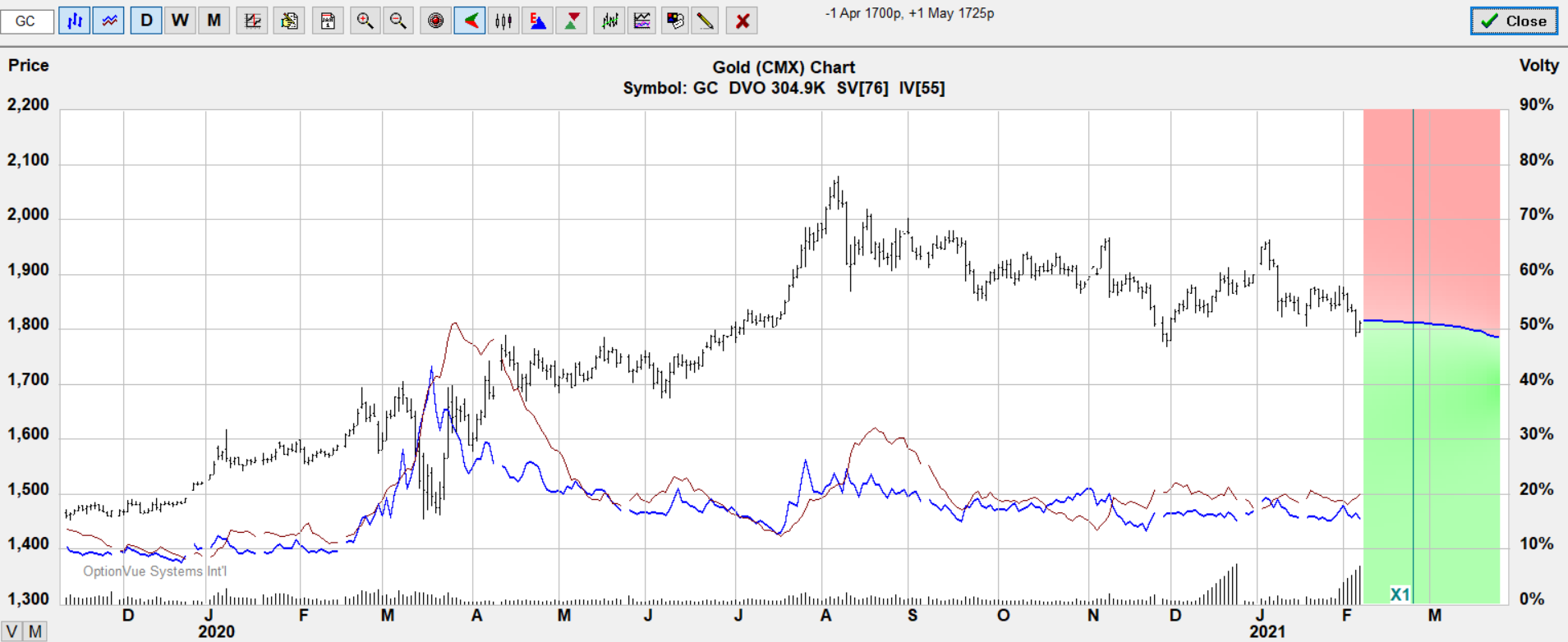This screenshot has width=1568, height=642.
Task: Click the 2,200 price axis label
Action: pos(28,104)
